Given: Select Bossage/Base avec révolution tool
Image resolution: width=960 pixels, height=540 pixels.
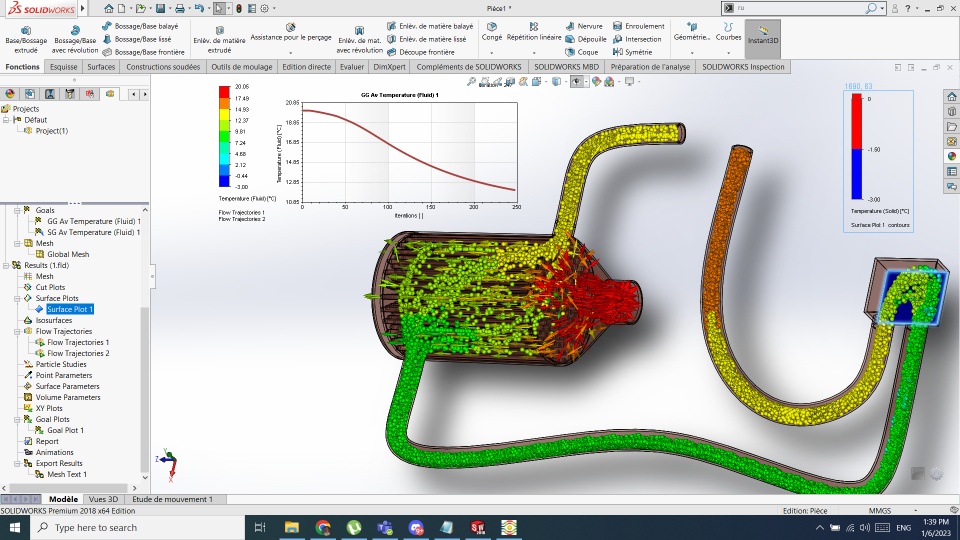Looking at the screenshot, I should (x=75, y=40).
